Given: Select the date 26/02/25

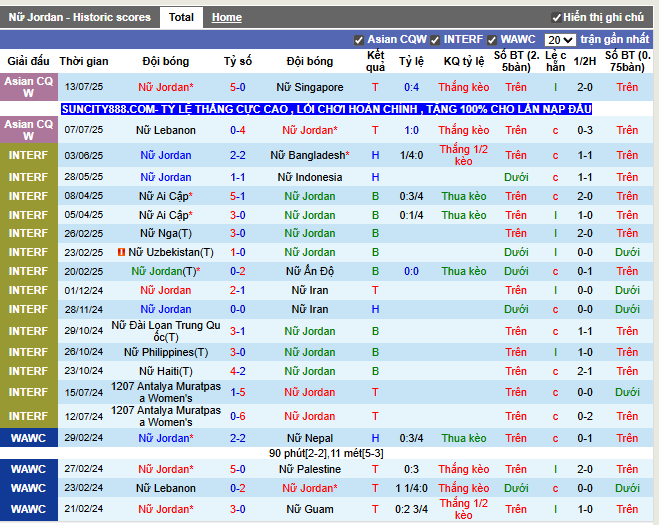Looking at the screenshot, I should tap(84, 233).
